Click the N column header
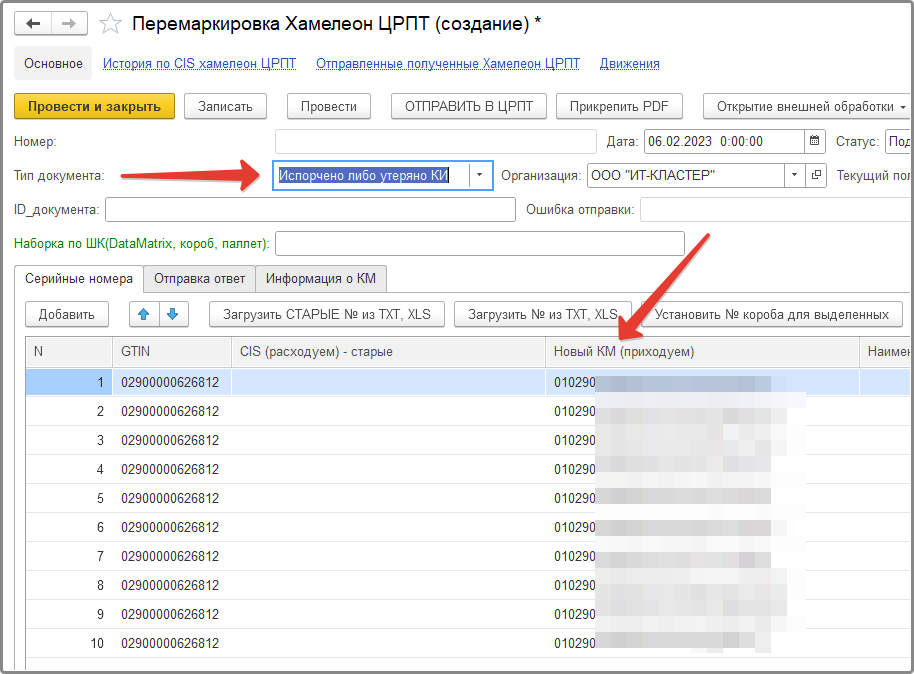Screen dimensions: 914x674 tap(69, 352)
